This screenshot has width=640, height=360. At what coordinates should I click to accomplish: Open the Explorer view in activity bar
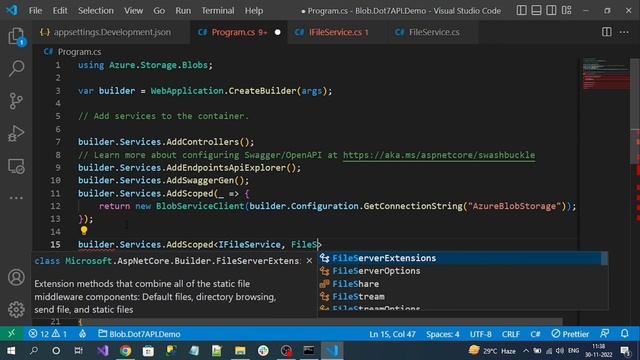click(x=16, y=37)
